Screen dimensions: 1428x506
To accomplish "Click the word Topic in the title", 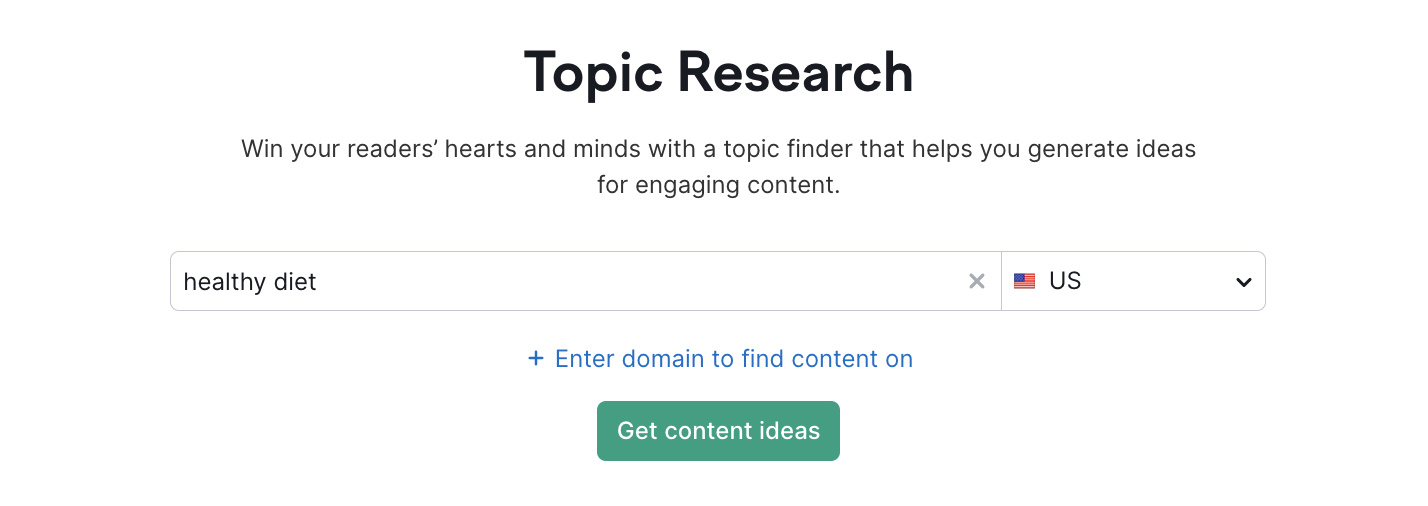I will [x=591, y=72].
